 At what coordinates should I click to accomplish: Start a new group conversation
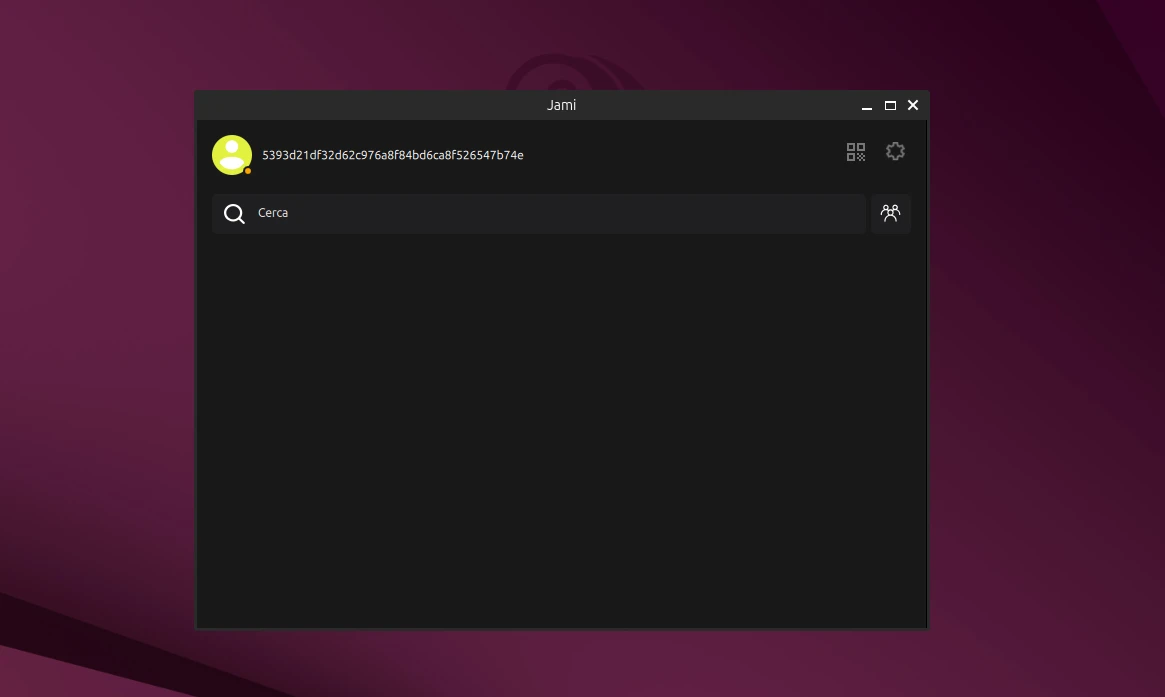(x=890, y=213)
